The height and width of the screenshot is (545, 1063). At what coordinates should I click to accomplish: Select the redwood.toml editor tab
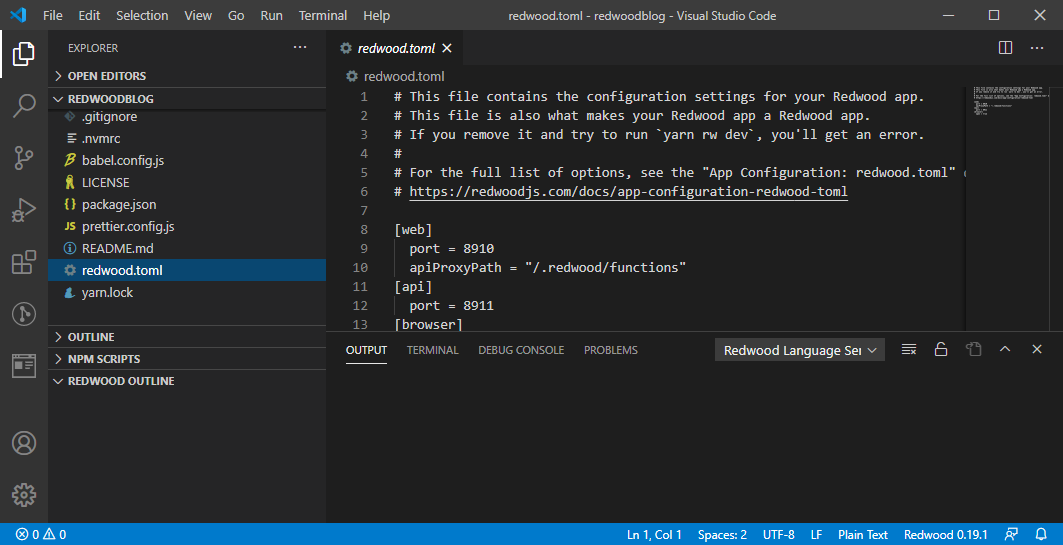pos(396,48)
